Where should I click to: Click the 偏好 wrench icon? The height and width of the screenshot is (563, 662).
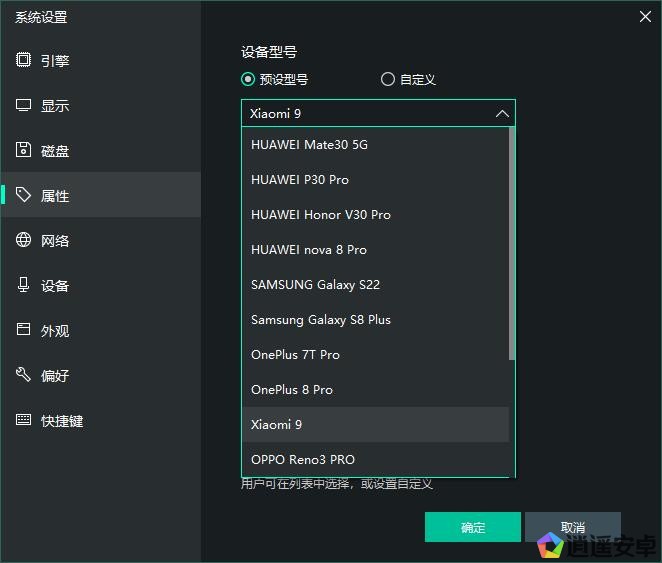point(23,374)
